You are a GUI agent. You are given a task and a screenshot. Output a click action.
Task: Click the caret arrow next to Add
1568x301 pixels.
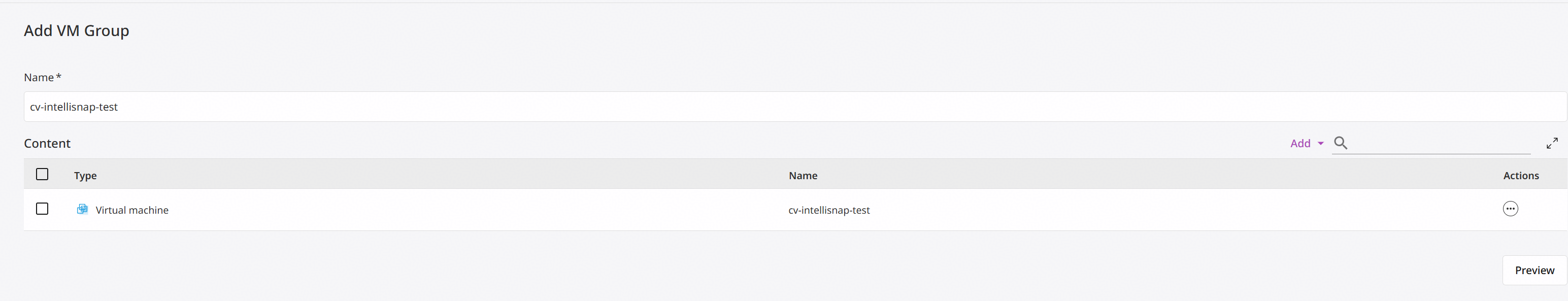click(x=1320, y=144)
